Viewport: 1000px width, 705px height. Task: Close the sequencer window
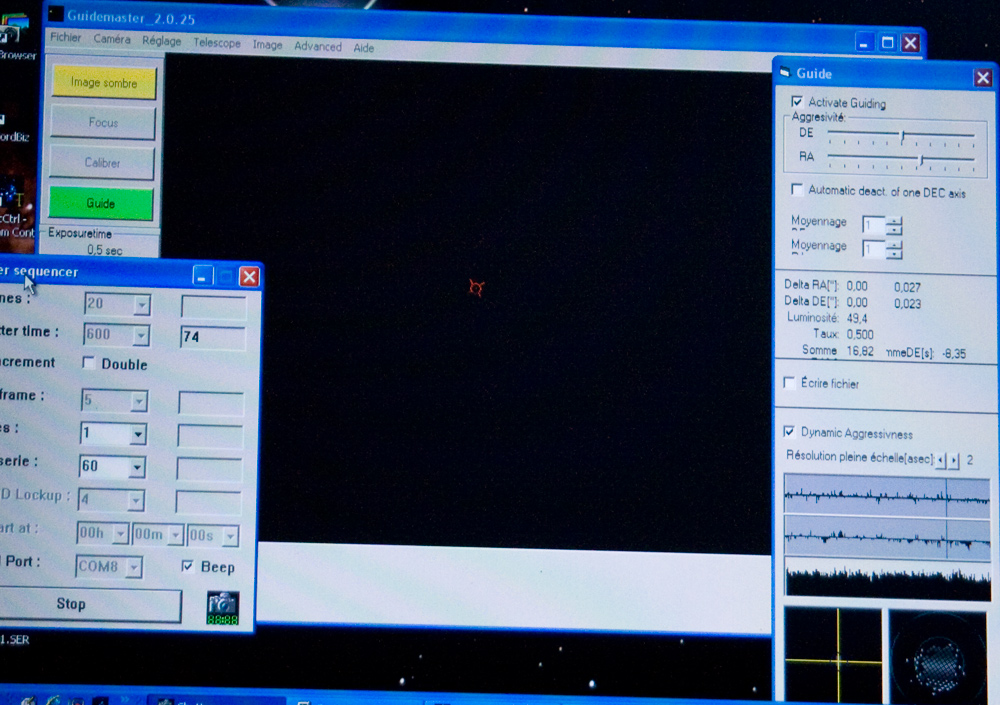(x=249, y=277)
